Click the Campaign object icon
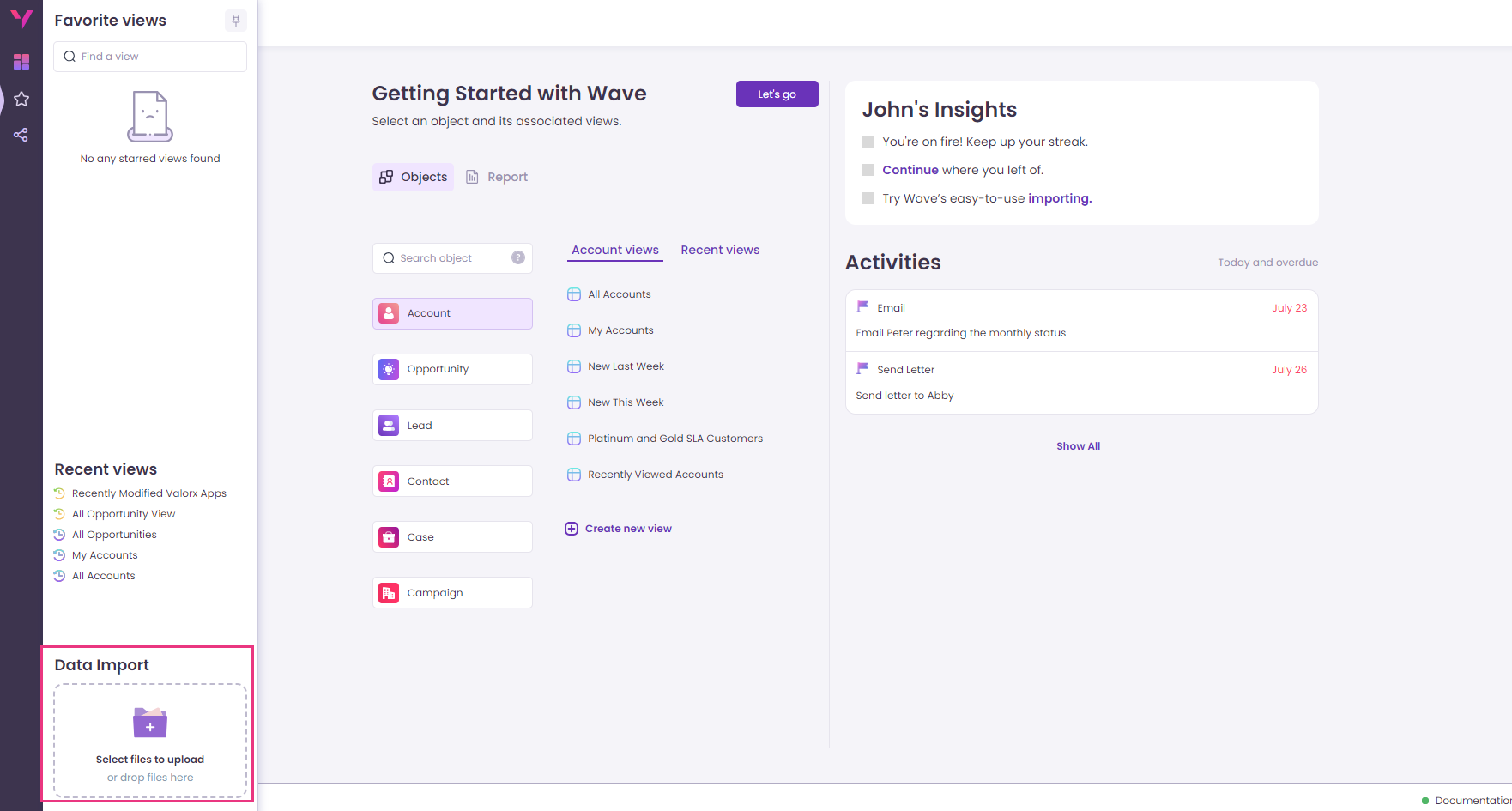 click(389, 592)
